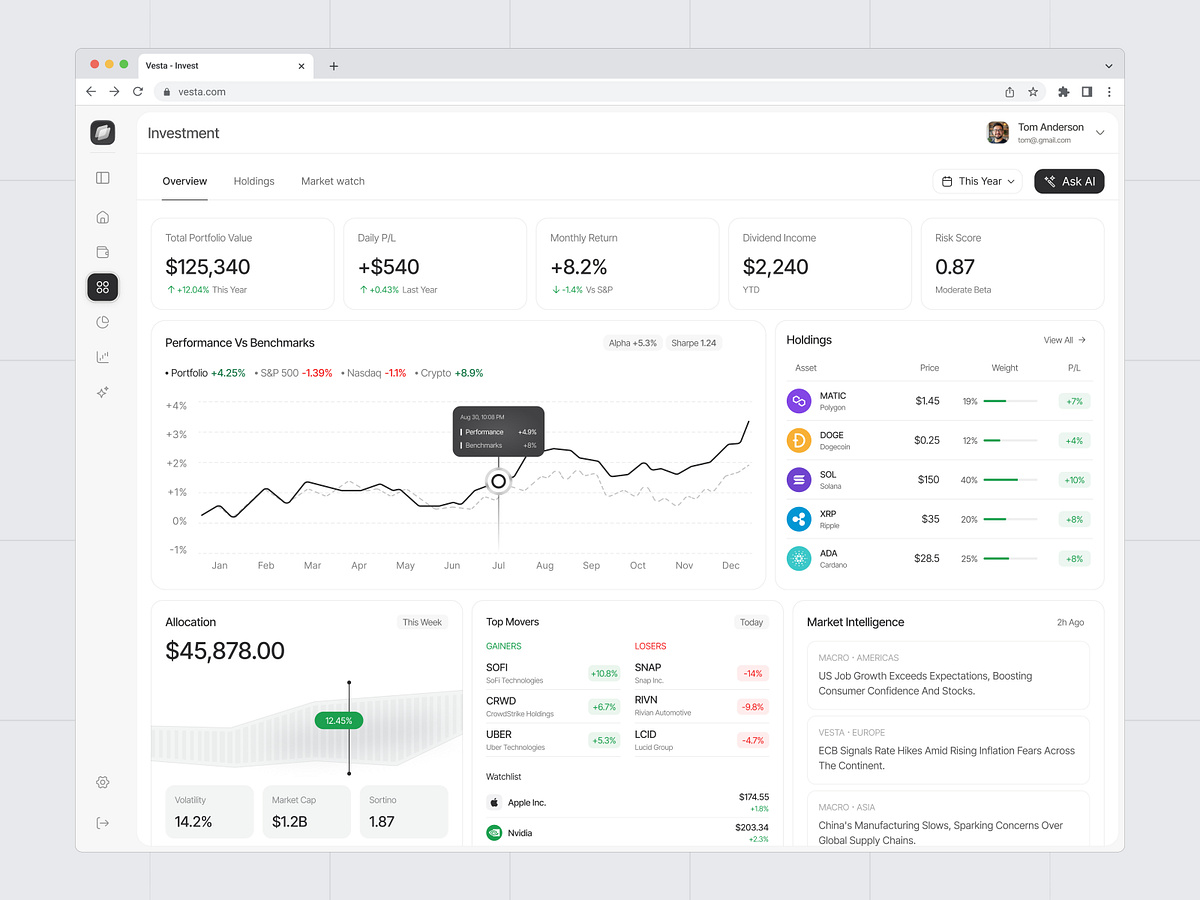Click the Nasdaq -1.1% legend entry
The height and width of the screenshot is (900, 1200).
pyautogui.click(x=374, y=373)
